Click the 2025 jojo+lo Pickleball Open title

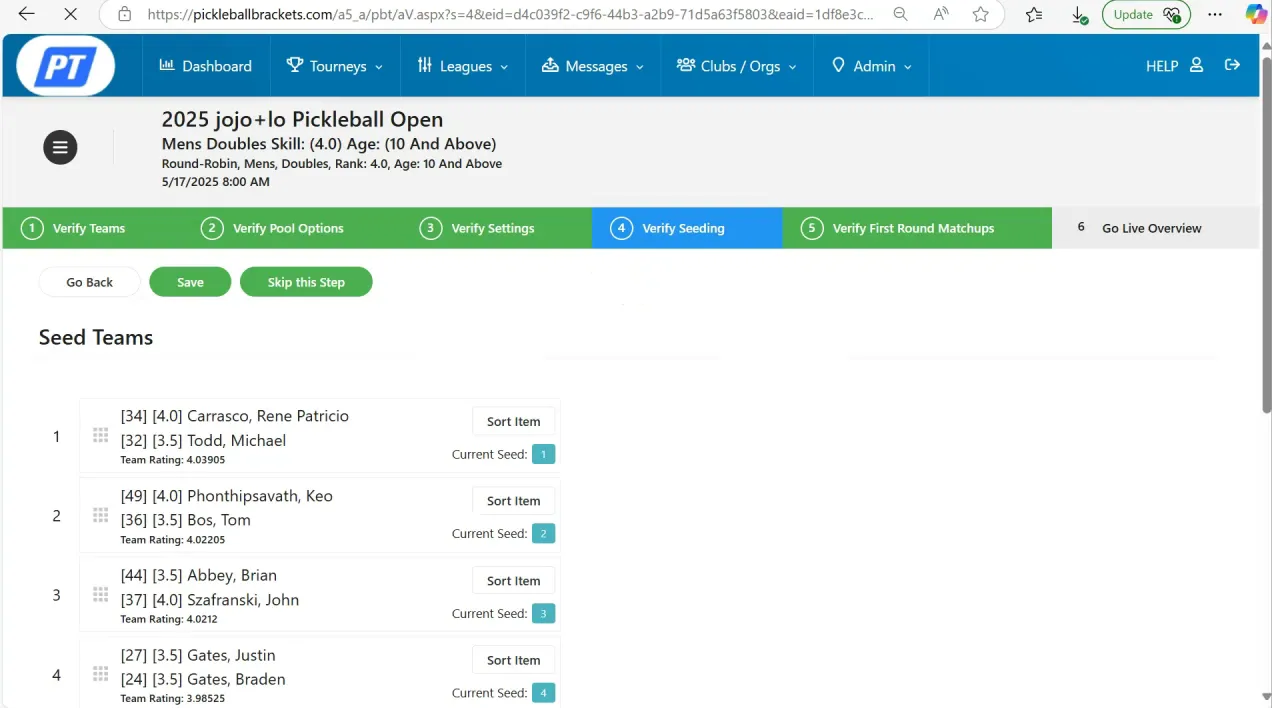(x=302, y=119)
